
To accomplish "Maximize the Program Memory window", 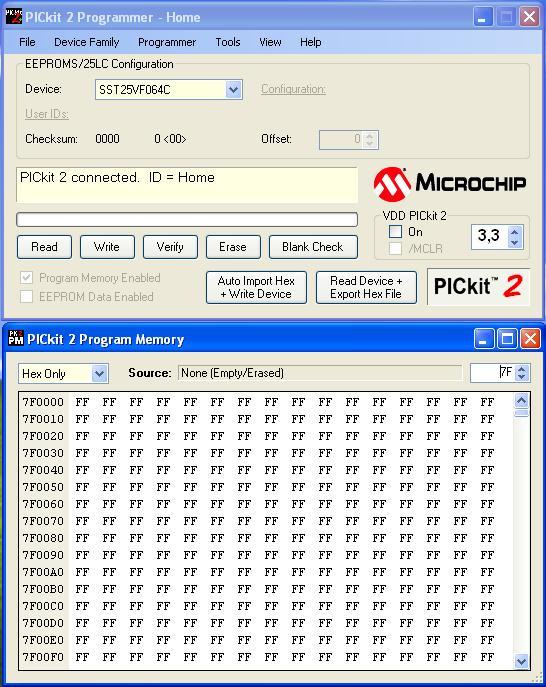I will (x=507, y=339).
